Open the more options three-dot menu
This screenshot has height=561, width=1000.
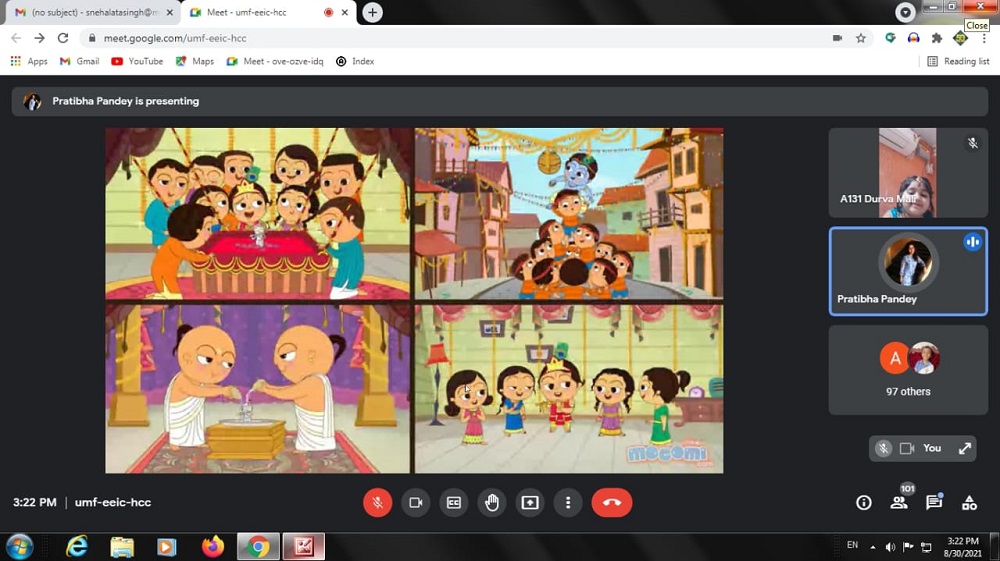(567, 502)
